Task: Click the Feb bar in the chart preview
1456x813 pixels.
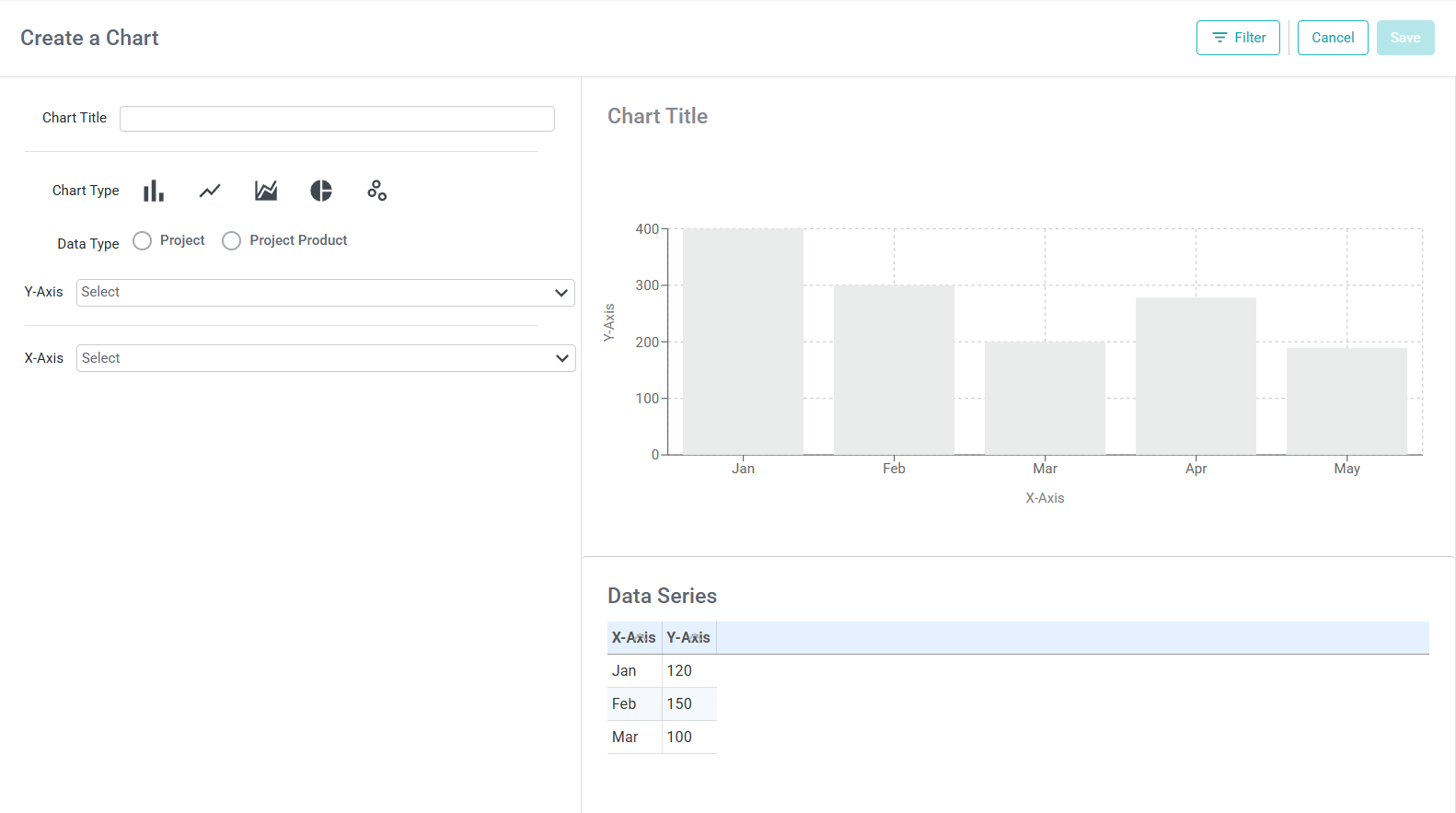Action: click(894, 370)
